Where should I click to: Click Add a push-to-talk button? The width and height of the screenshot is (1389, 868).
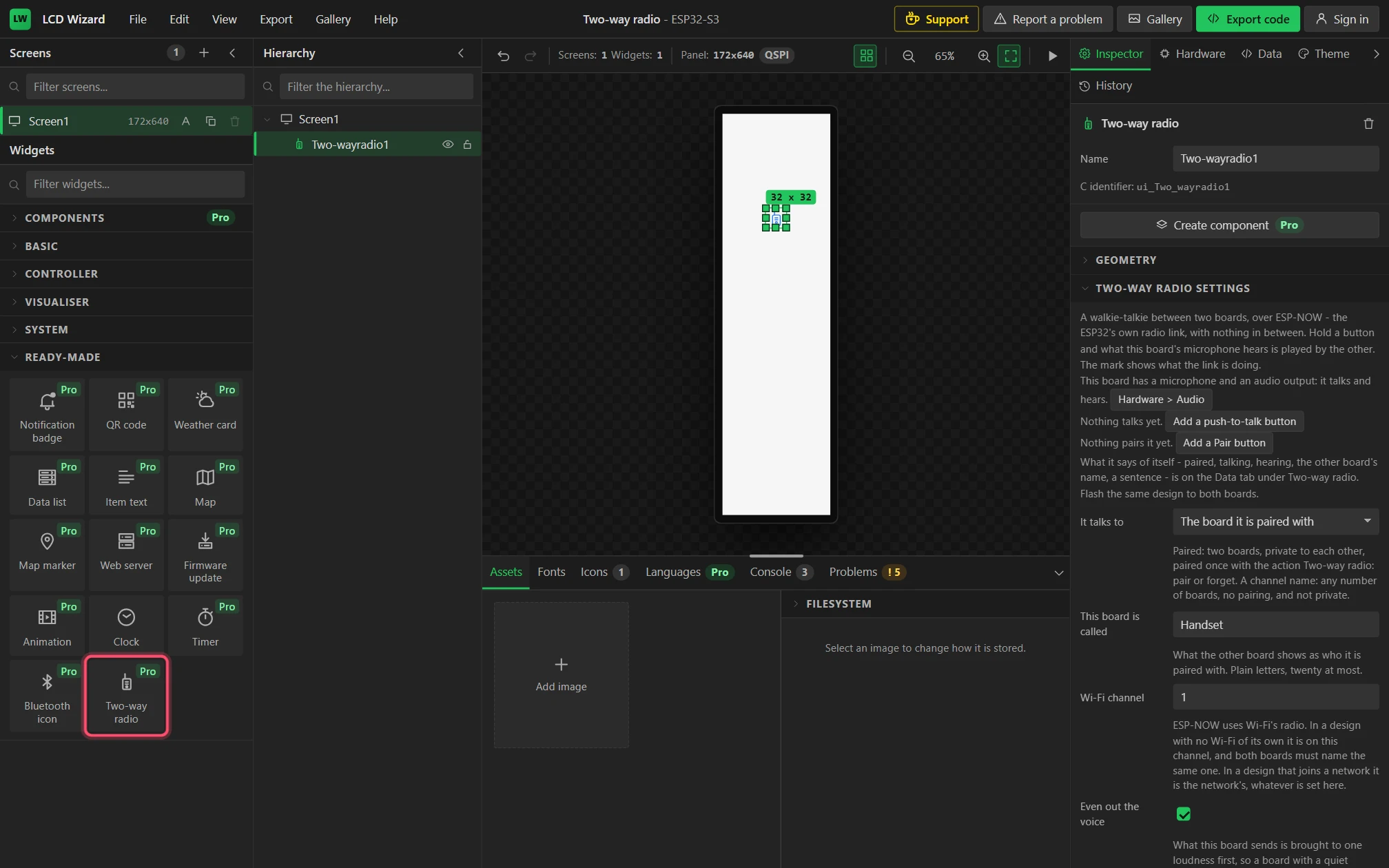click(x=1234, y=422)
